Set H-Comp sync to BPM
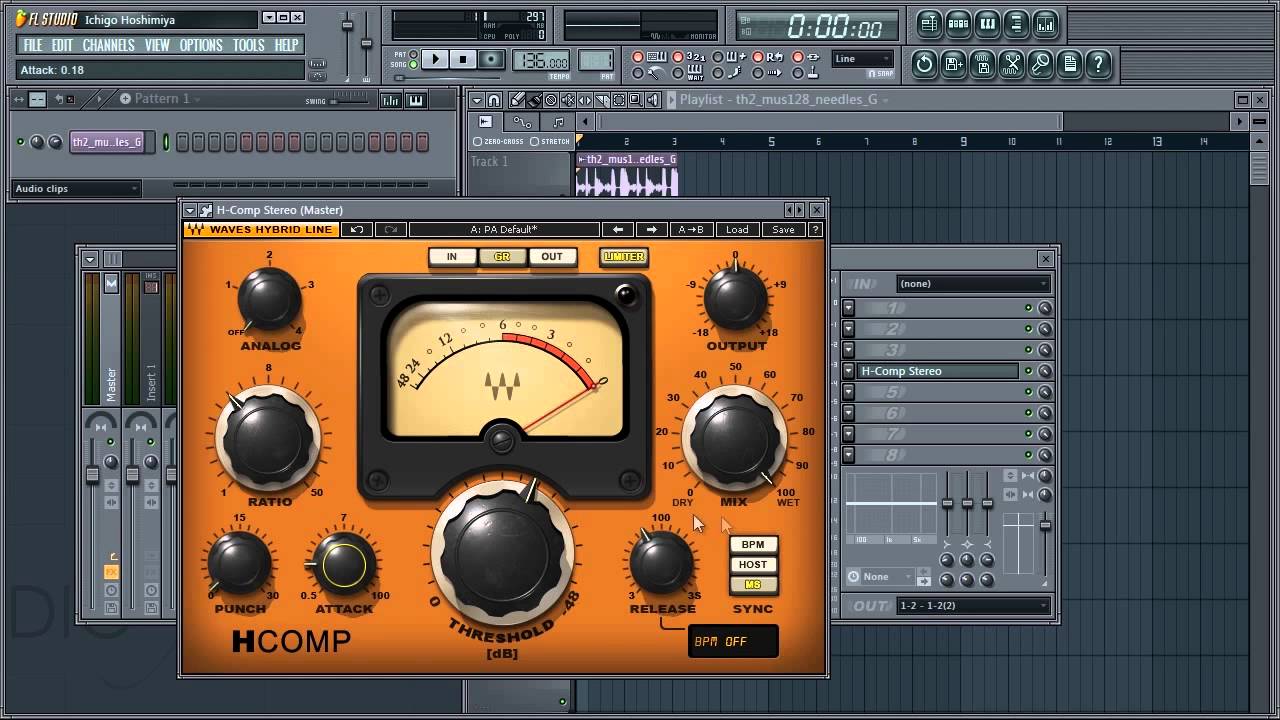The image size is (1280, 720). (x=753, y=545)
